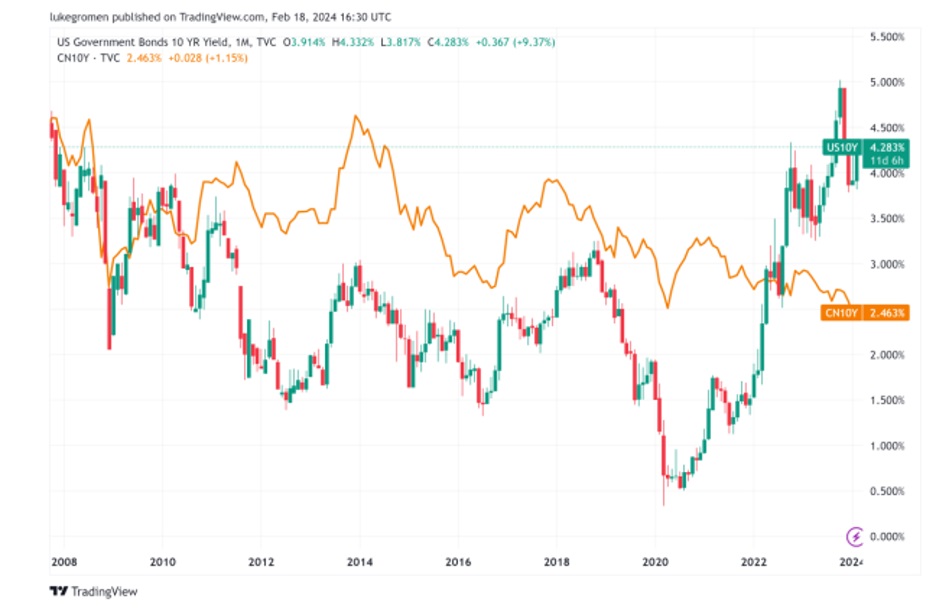936x616 pixels.
Task: Click the 2020 label on the time axis
Action: point(655,561)
